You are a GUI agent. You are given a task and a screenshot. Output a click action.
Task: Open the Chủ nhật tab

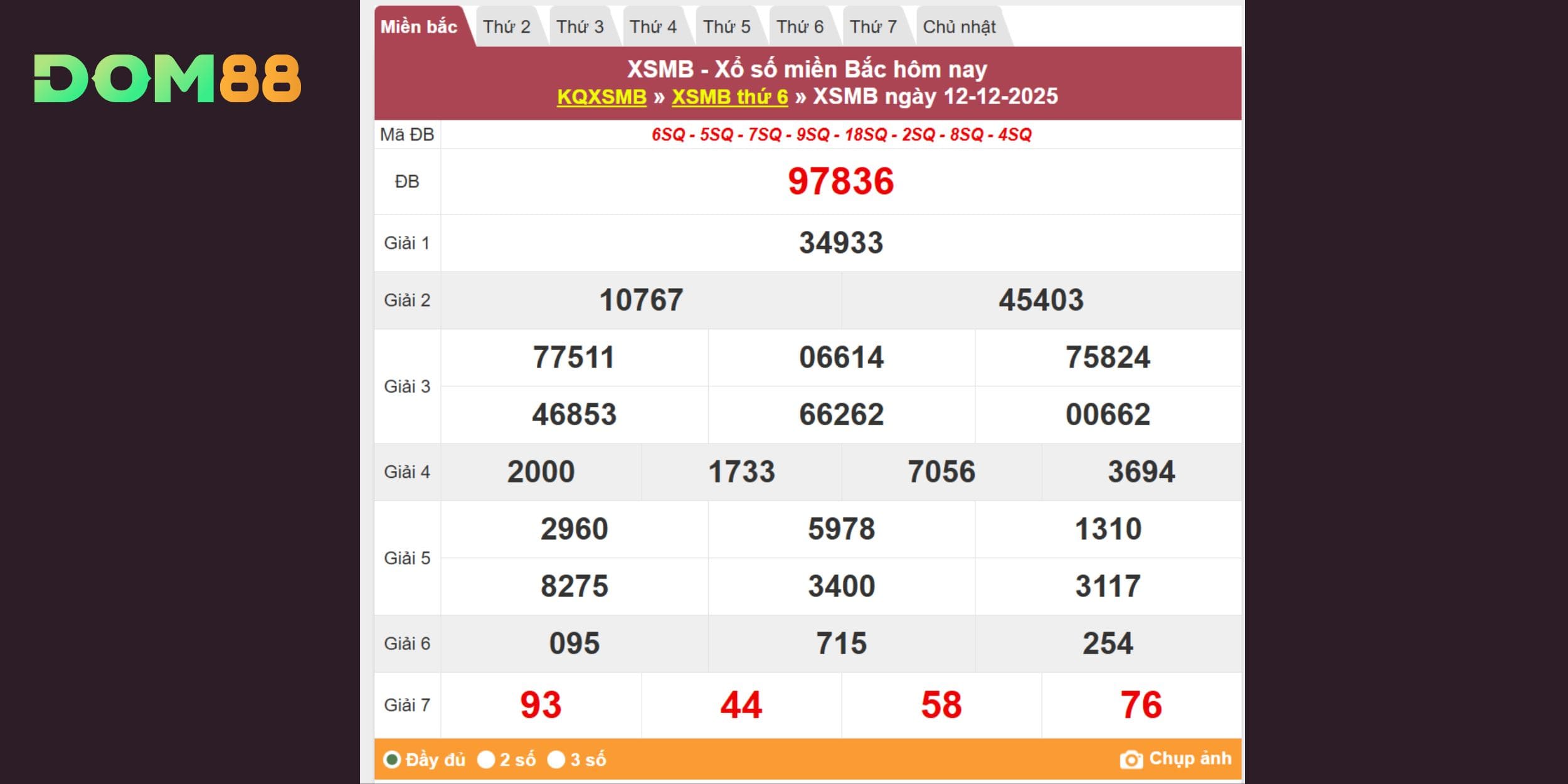point(960,27)
